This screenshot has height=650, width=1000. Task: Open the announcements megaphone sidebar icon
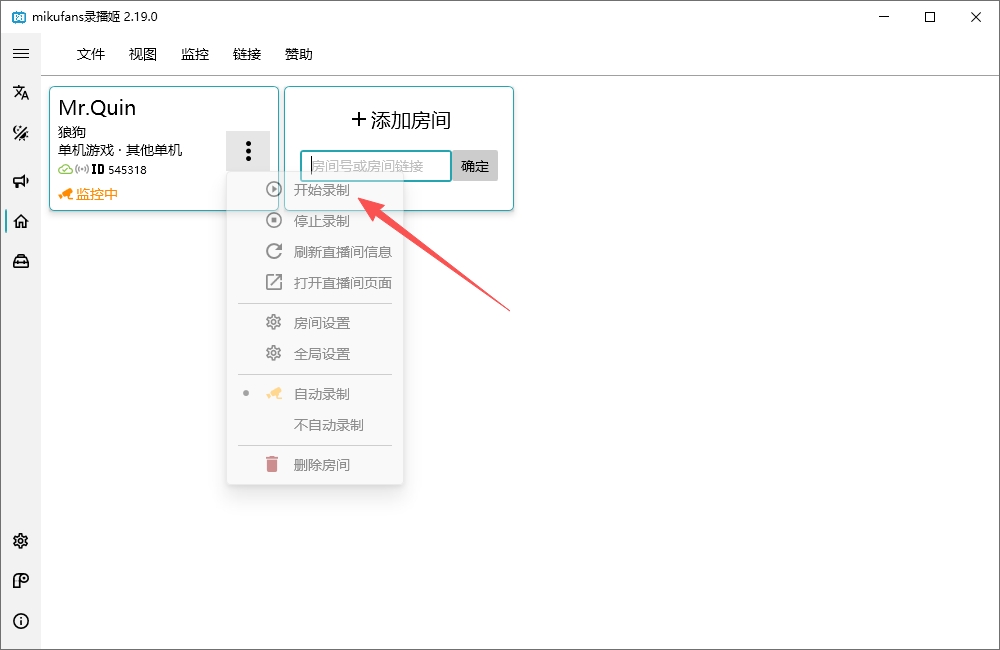pos(21,181)
